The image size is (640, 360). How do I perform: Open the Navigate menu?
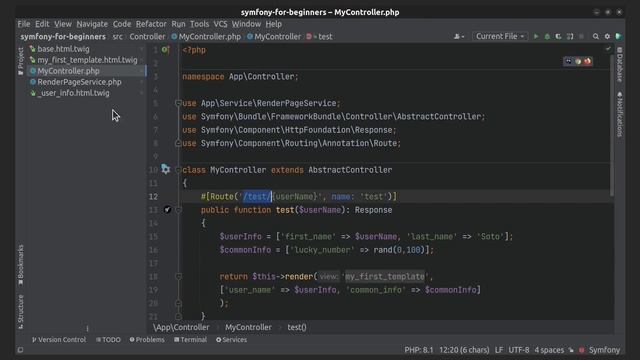(92, 24)
